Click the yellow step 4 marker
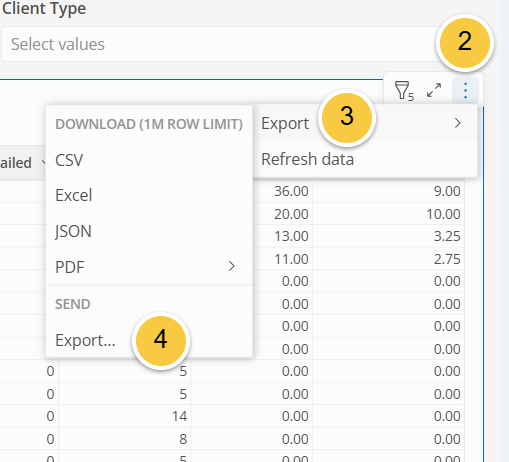 click(161, 341)
